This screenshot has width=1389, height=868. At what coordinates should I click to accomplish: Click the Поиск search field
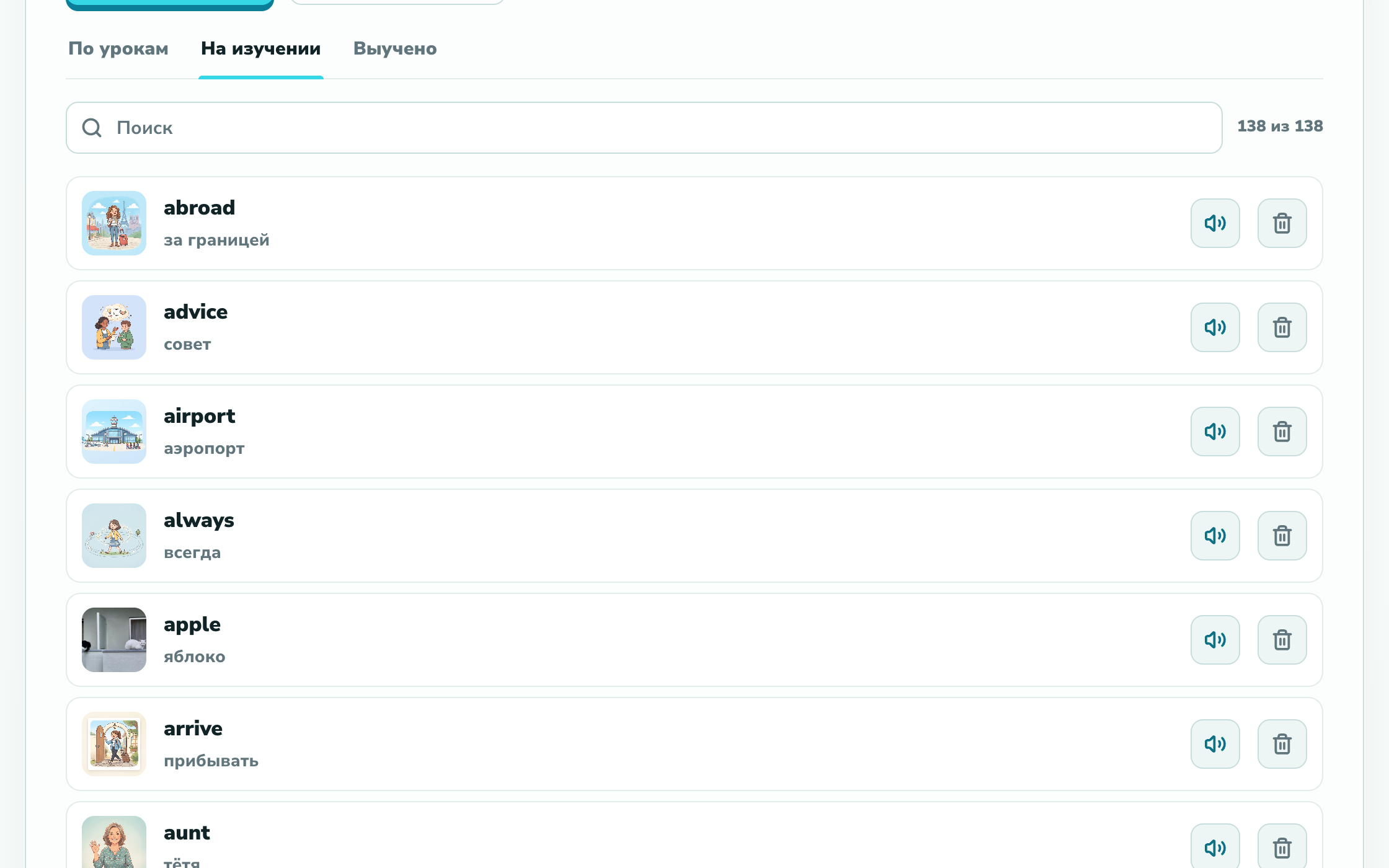point(644,128)
